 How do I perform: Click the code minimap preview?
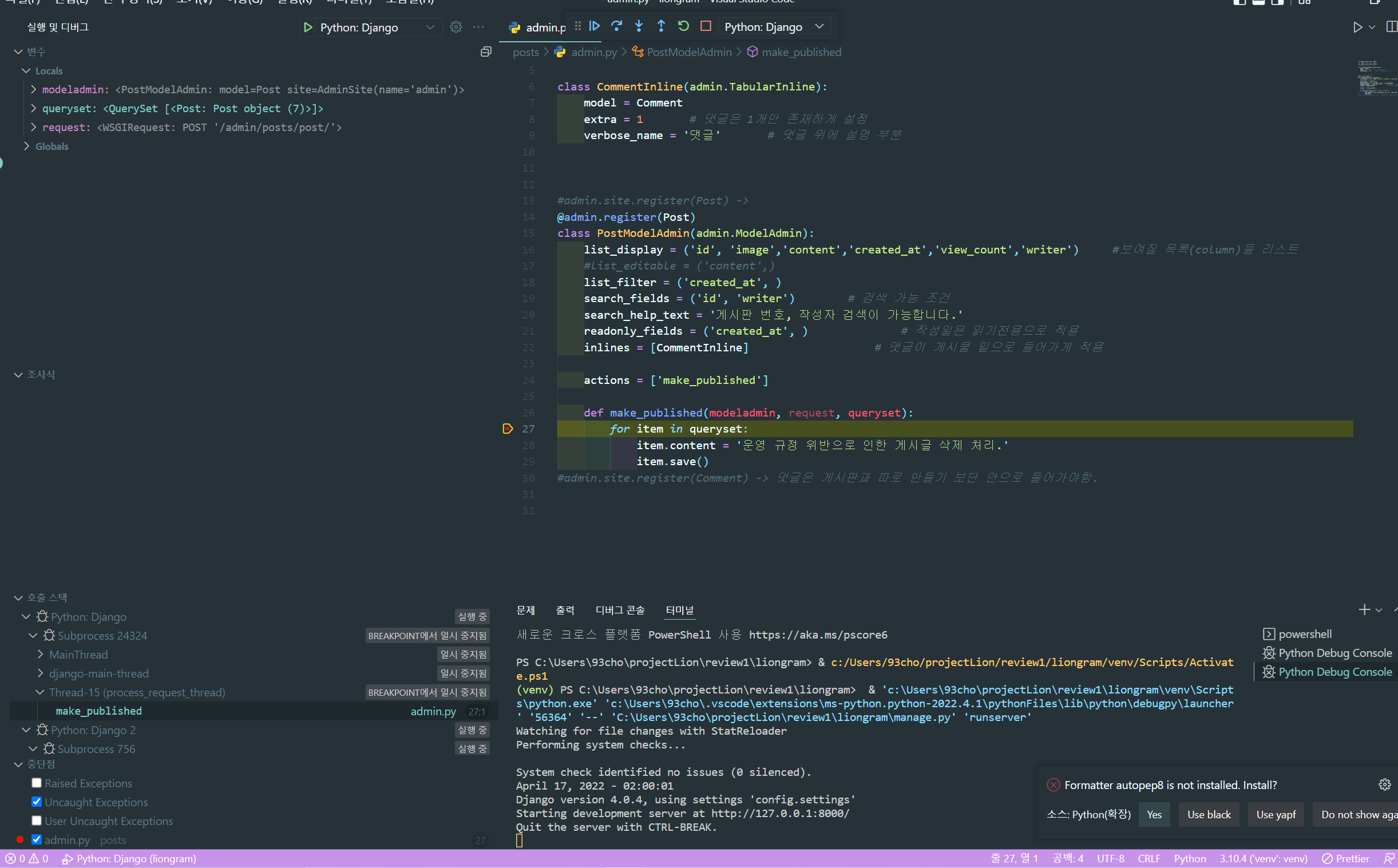point(1376,77)
